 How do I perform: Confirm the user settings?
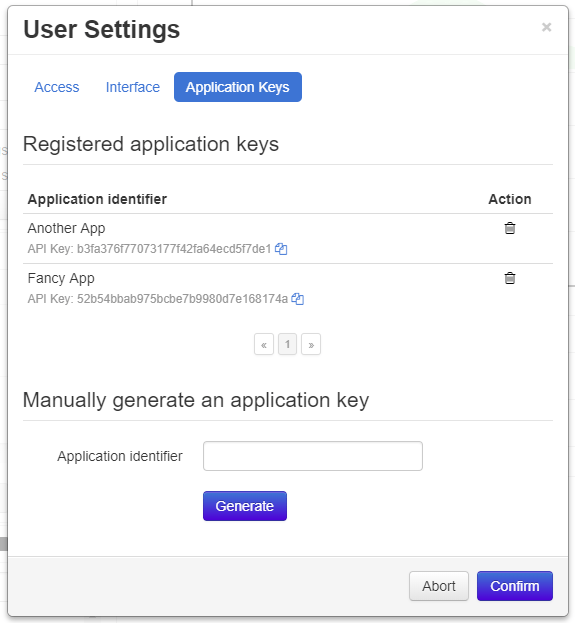coord(515,586)
